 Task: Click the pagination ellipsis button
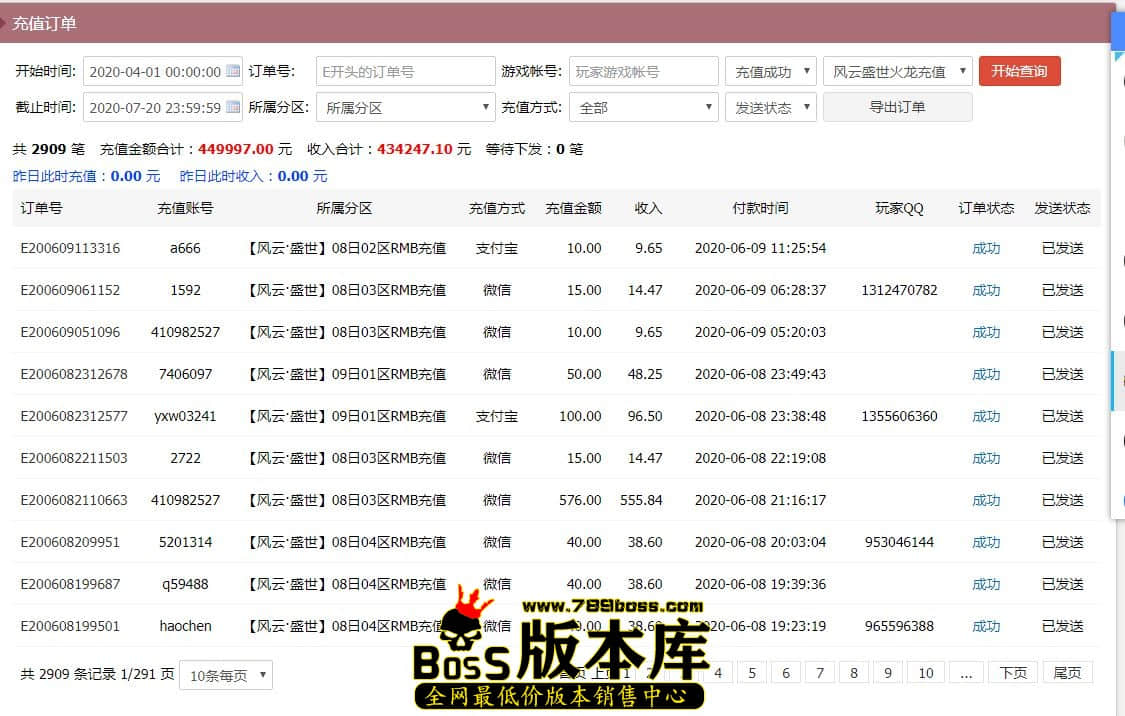[x=965, y=673]
